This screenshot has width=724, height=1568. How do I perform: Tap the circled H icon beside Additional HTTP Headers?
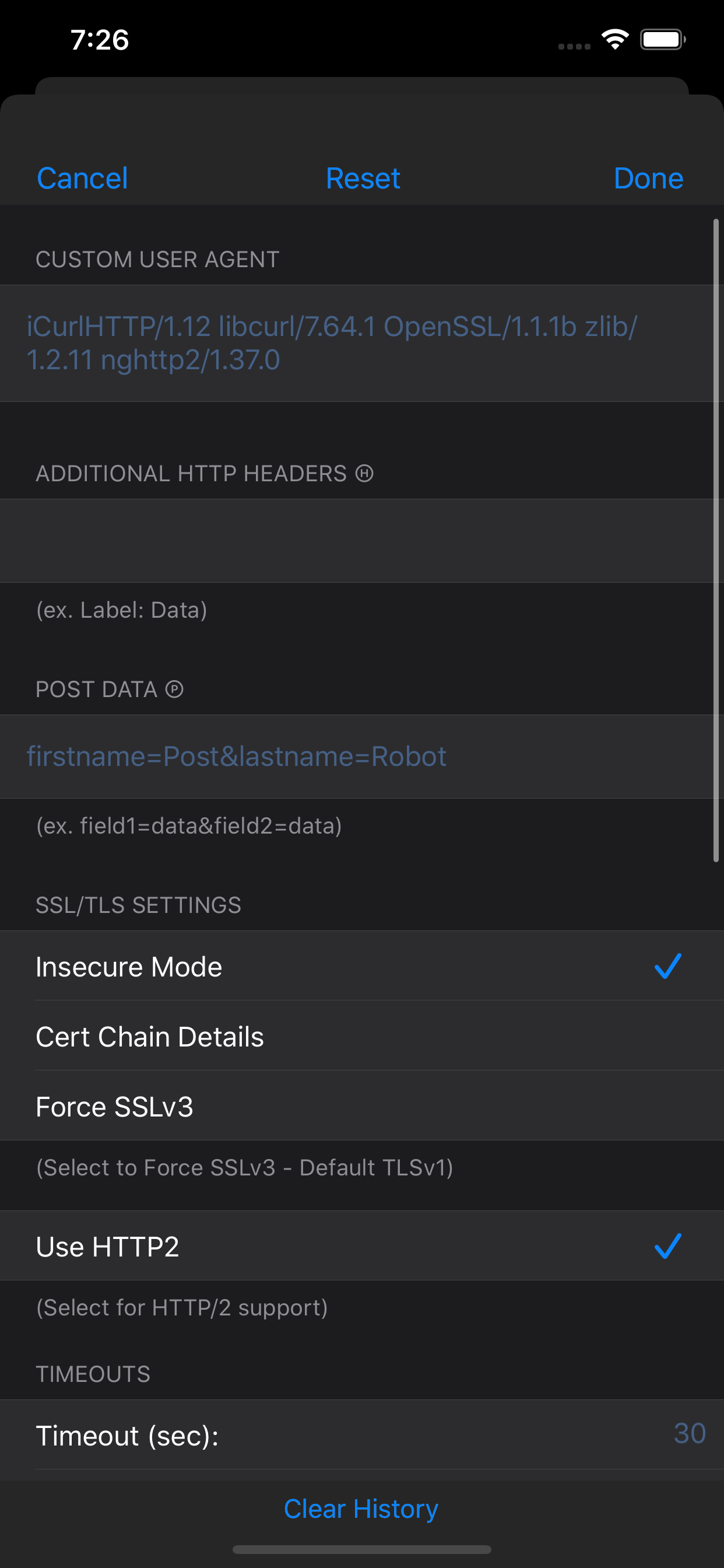point(364,473)
